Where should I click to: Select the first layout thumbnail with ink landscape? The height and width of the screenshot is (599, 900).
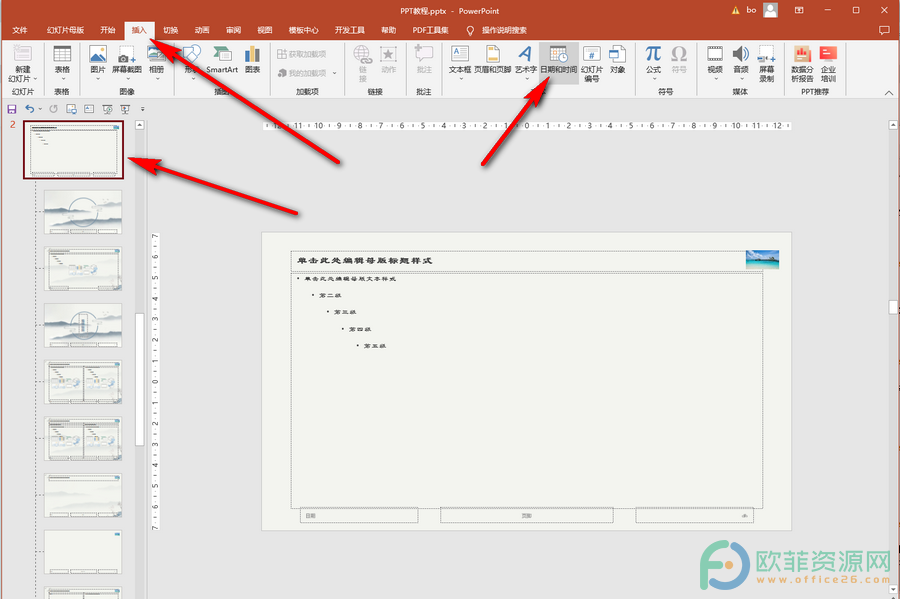83,212
